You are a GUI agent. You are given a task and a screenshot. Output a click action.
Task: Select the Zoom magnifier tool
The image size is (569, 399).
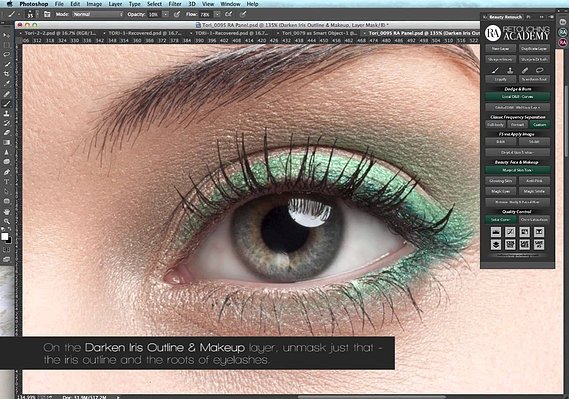point(7,221)
